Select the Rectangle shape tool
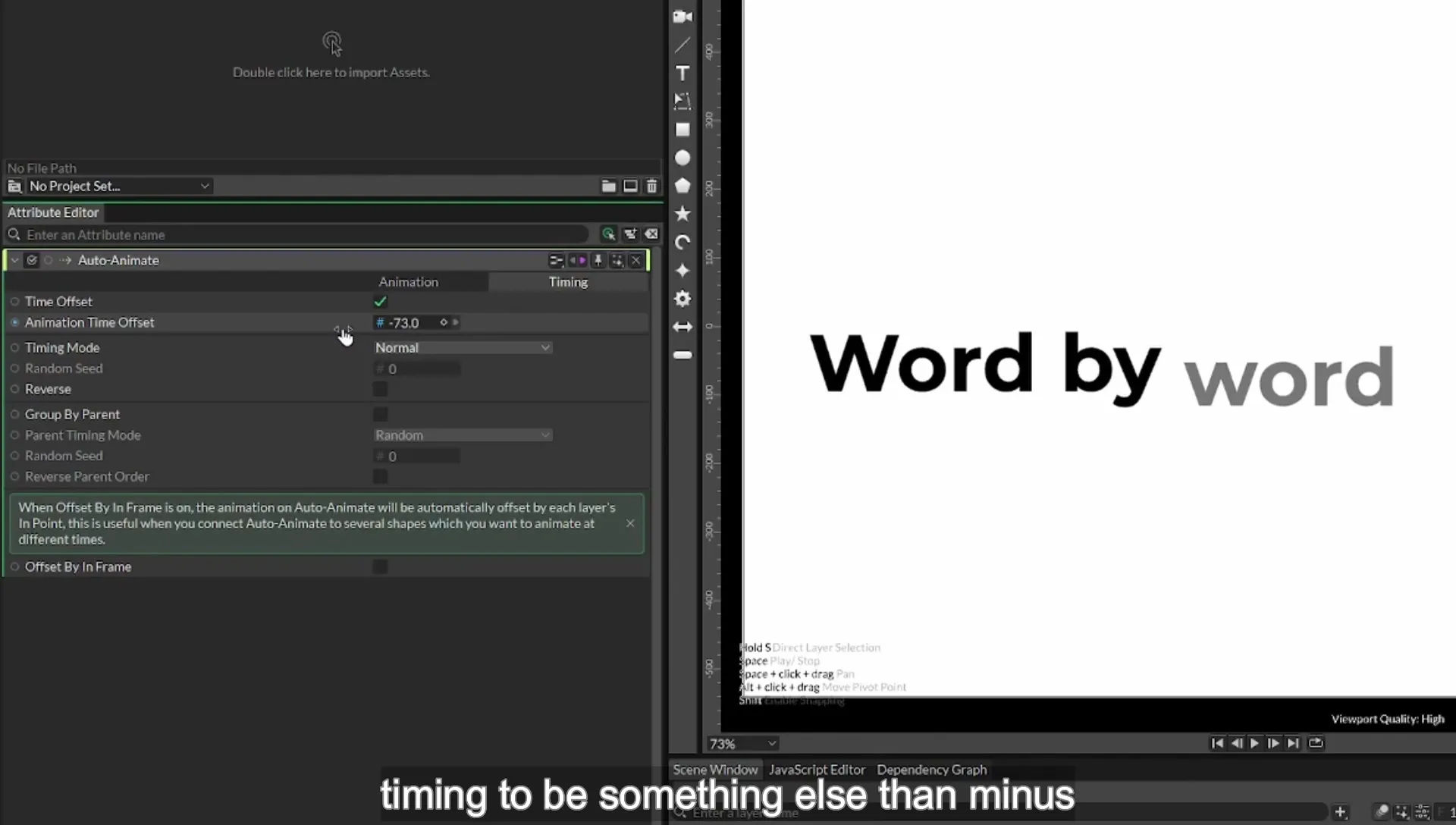 (x=682, y=130)
